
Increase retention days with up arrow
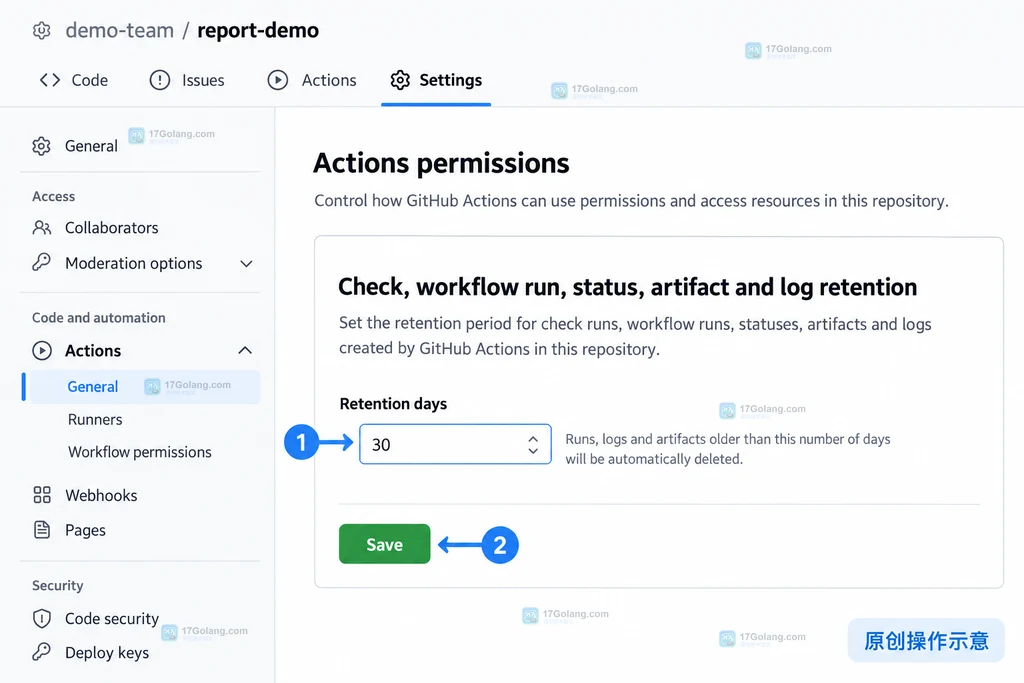534,439
